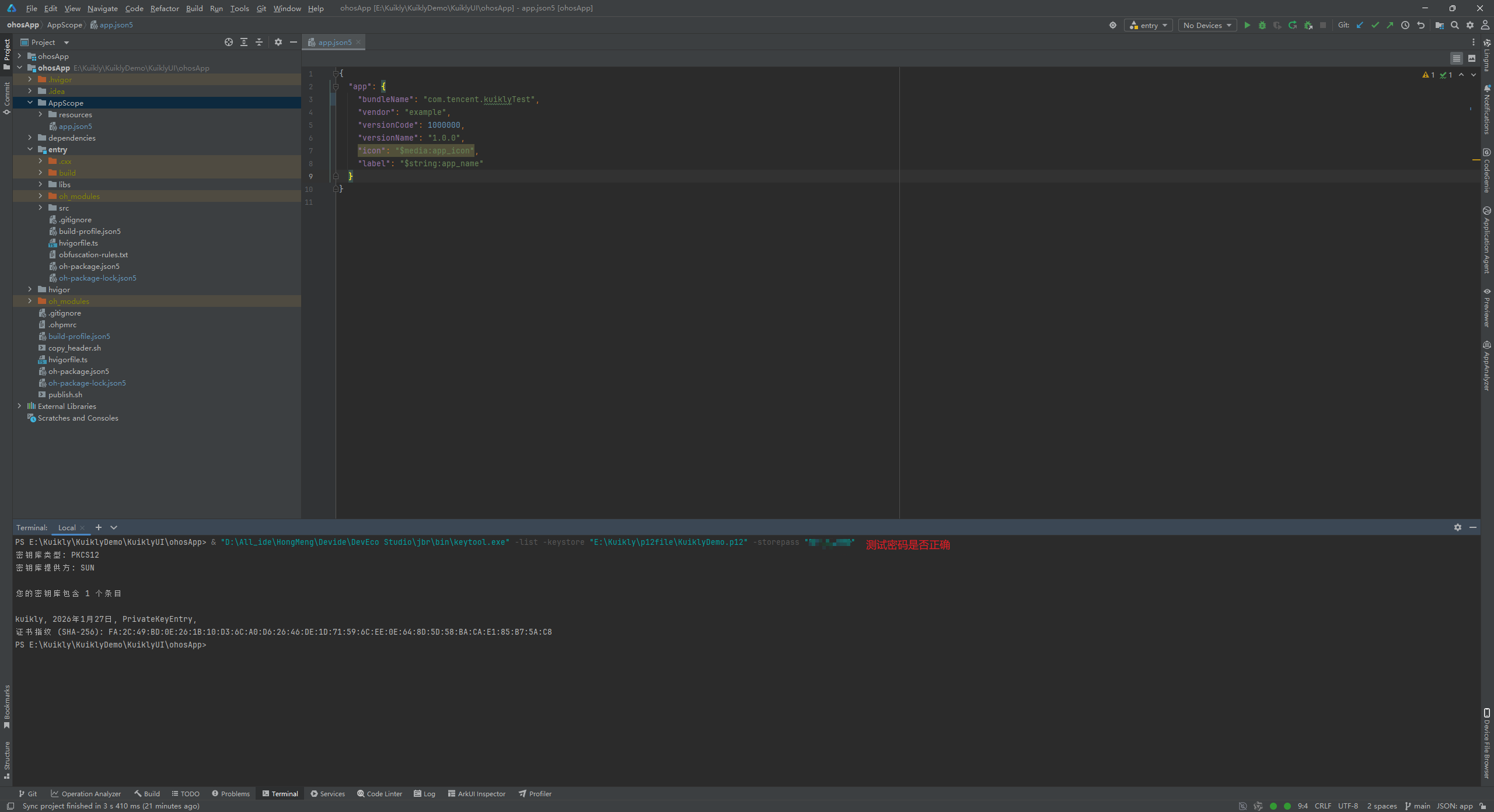Viewport: 1494px width, 812px height.
Task: Open Git history clock icon
Action: point(1405,25)
